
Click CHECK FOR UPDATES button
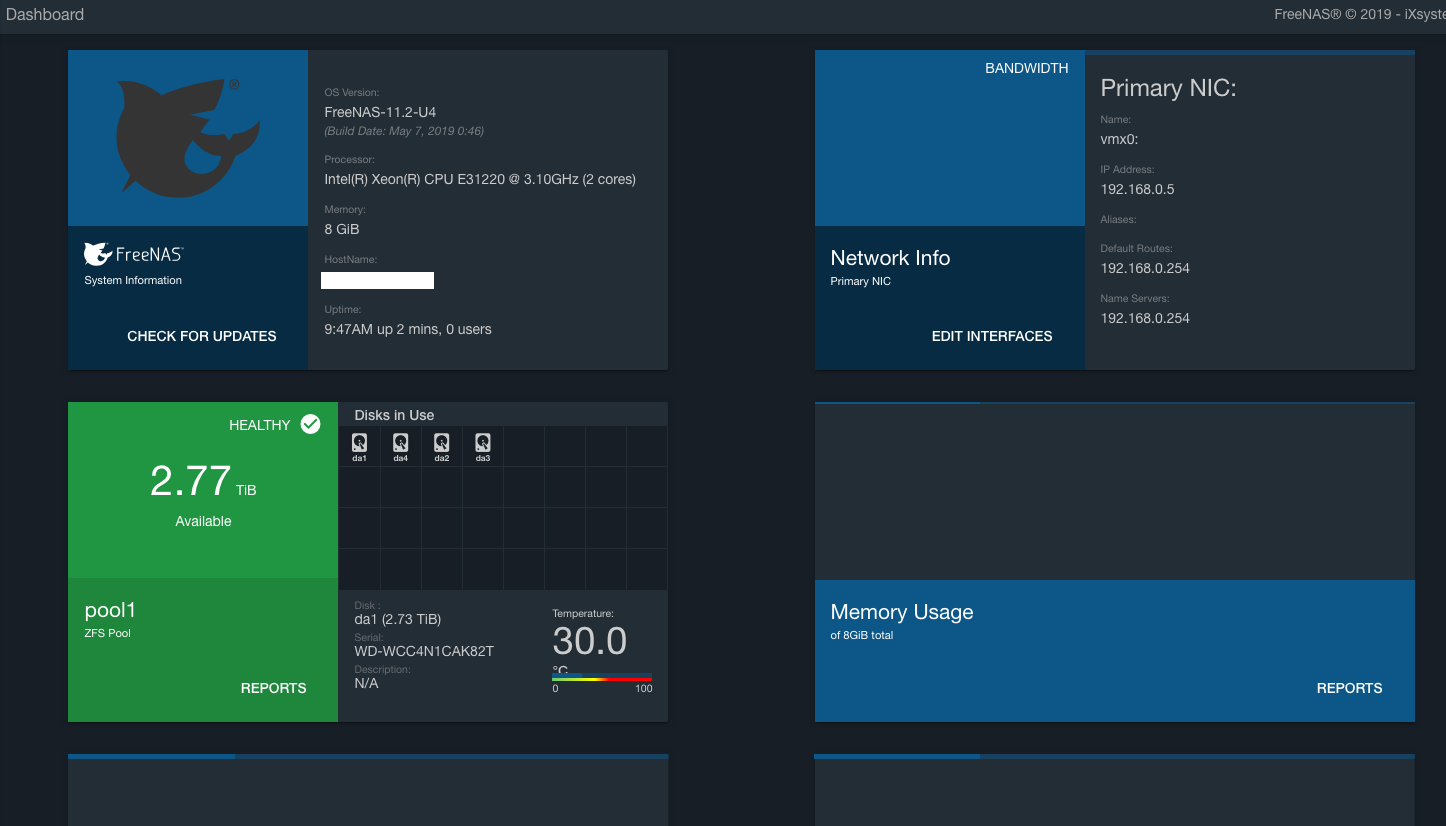tap(202, 336)
